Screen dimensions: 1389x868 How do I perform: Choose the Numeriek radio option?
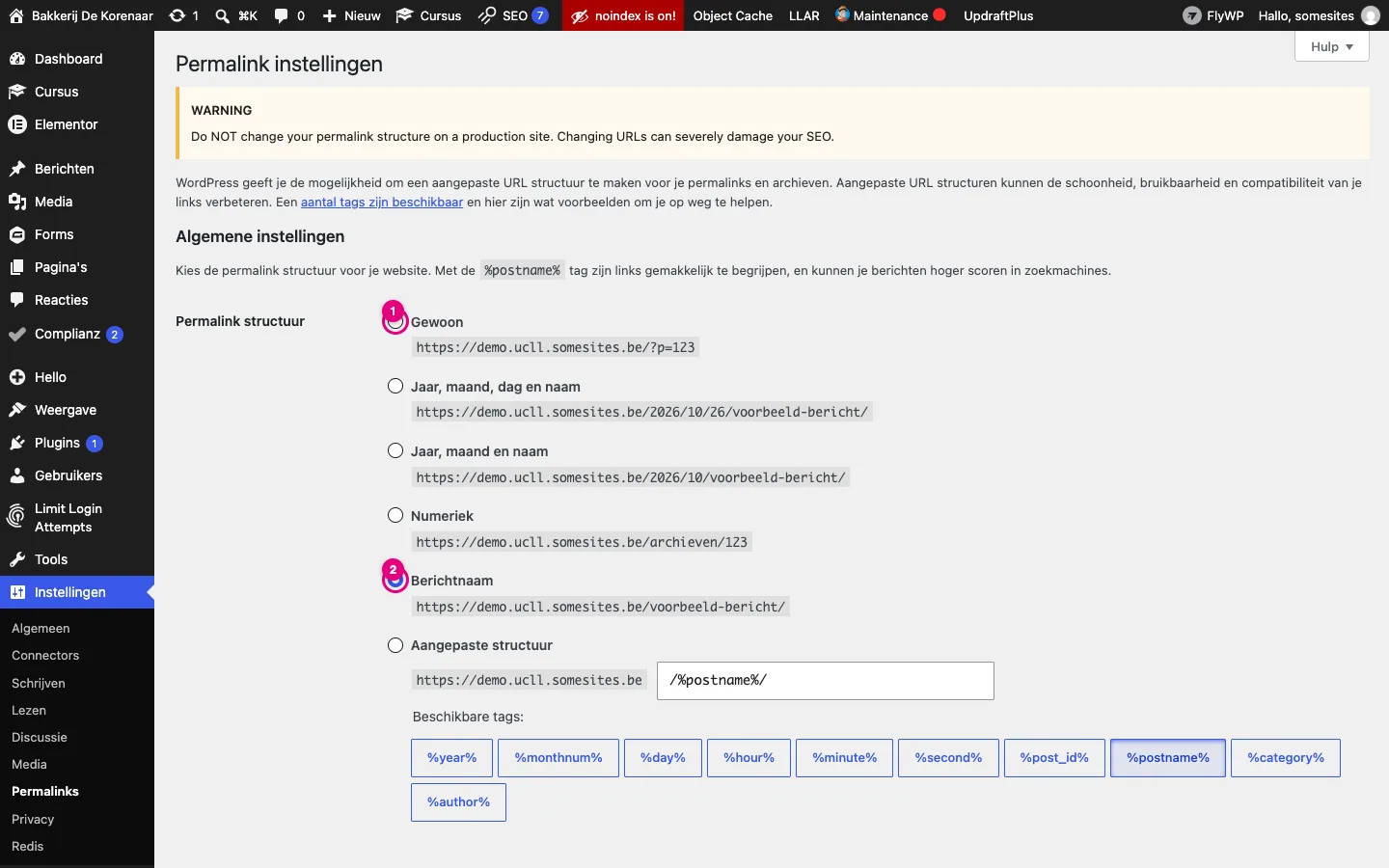395,515
